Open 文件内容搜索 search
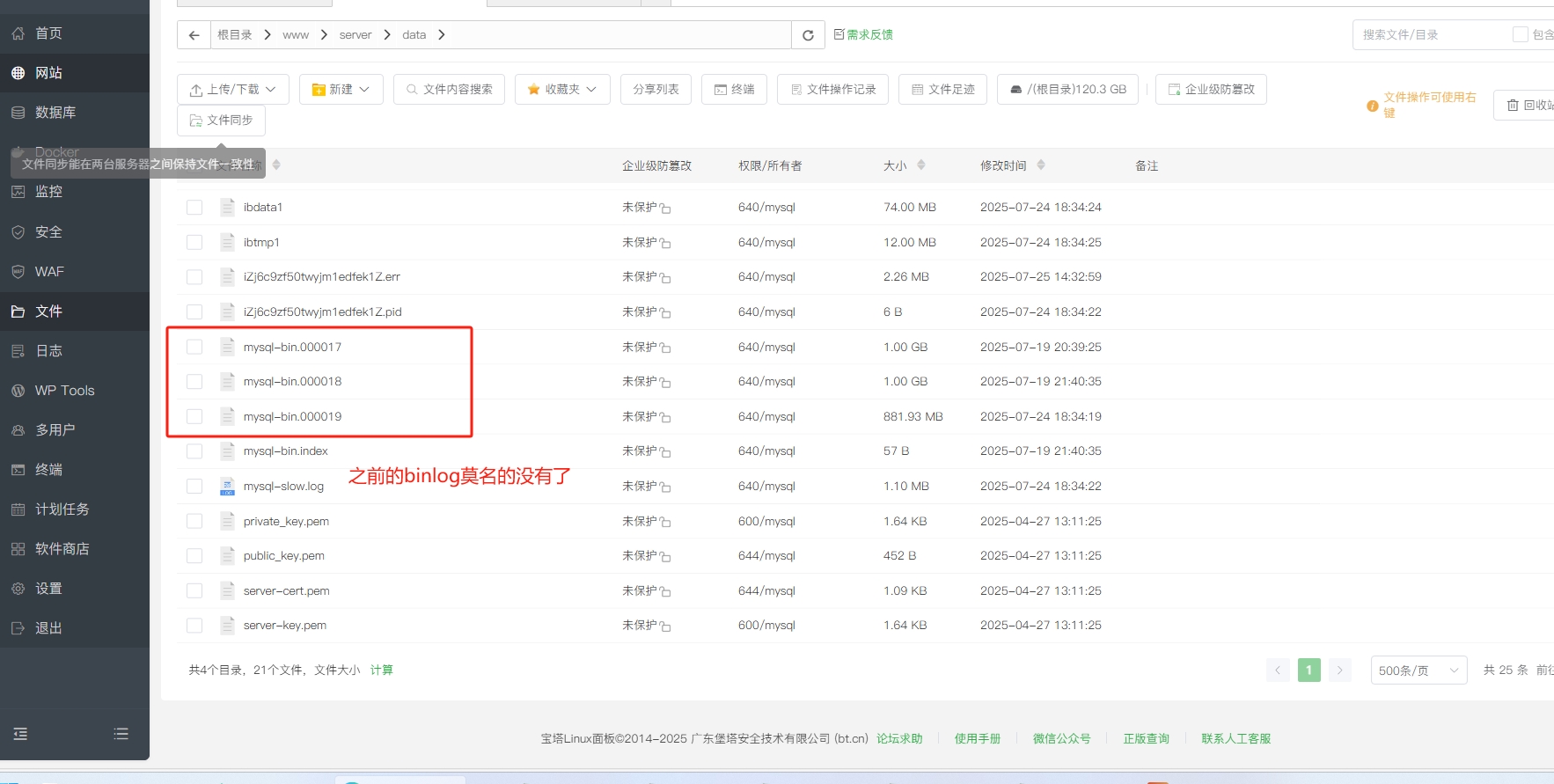The image size is (1554, 784). tap(450, 90)
